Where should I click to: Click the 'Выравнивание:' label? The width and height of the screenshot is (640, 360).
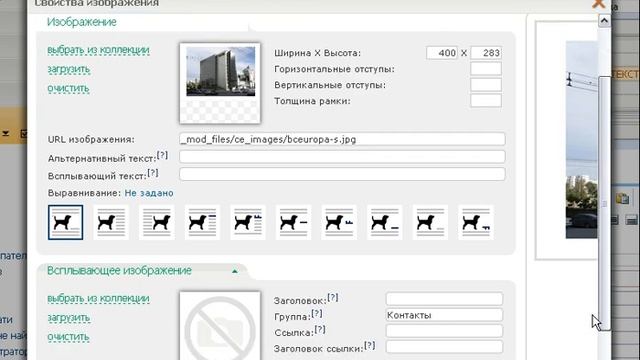pyautogui.click(x=84, y=193)
